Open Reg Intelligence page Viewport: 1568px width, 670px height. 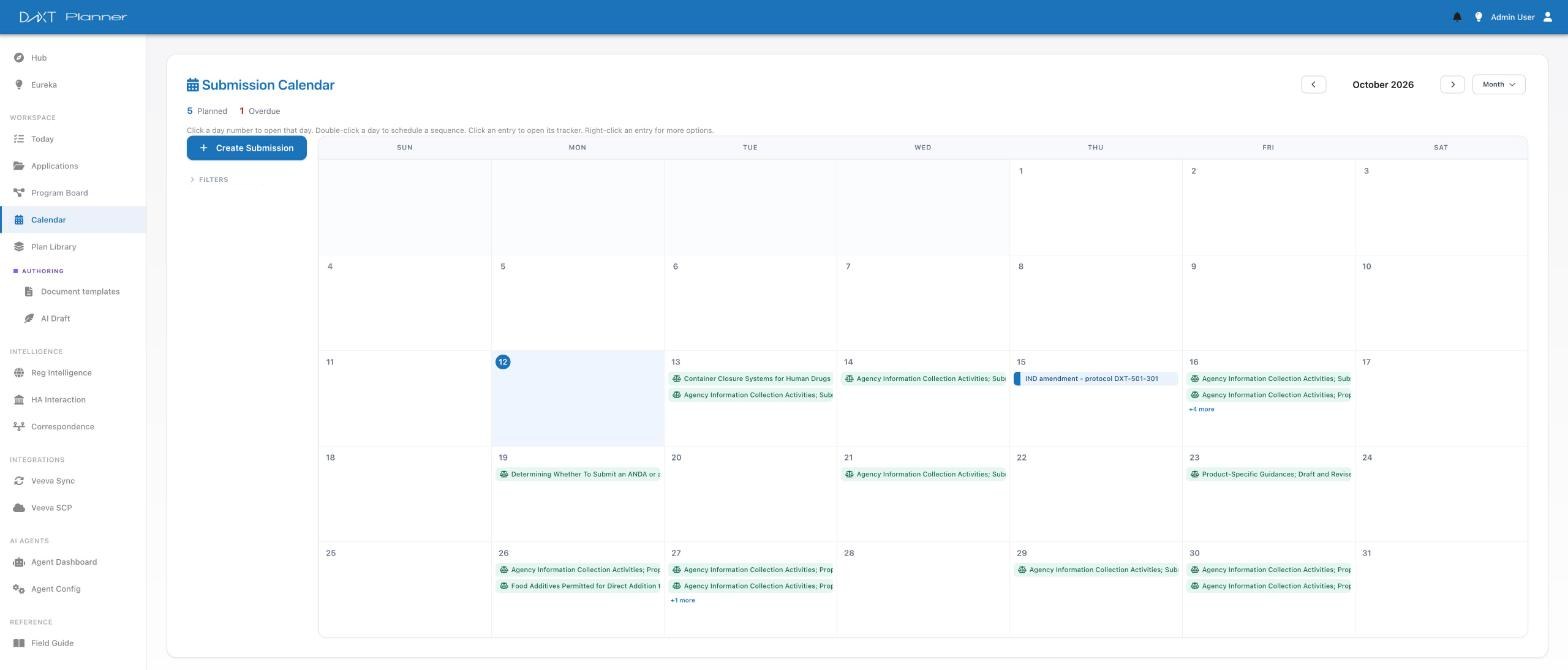73,373
